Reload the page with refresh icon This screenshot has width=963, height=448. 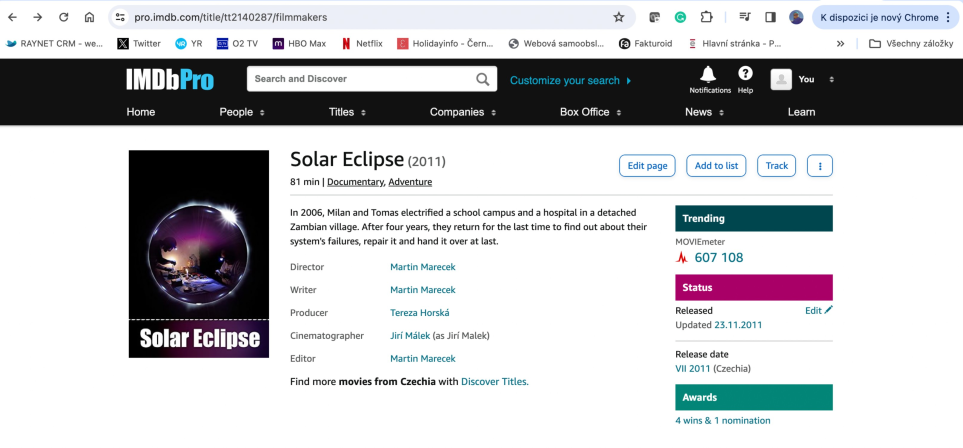pyautogui.click(x=63, y=17)
